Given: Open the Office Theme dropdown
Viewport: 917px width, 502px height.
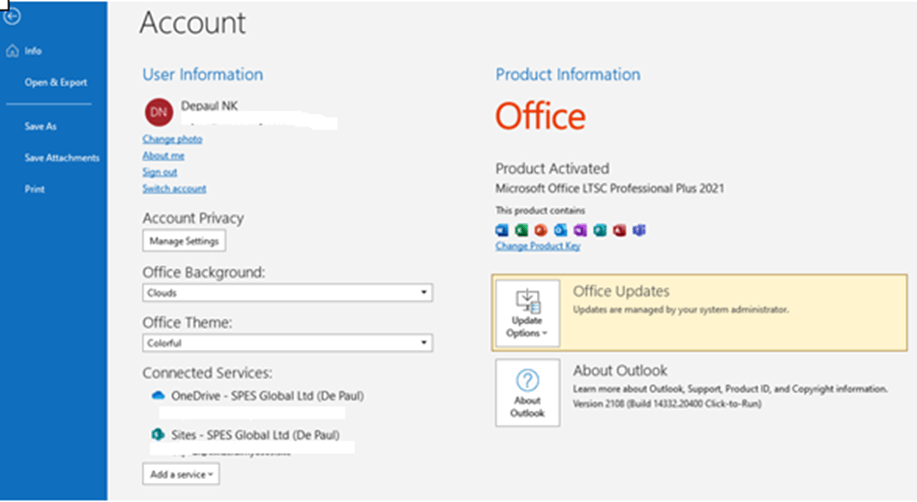Looking at the screenshot, I should tap(287, 343).
